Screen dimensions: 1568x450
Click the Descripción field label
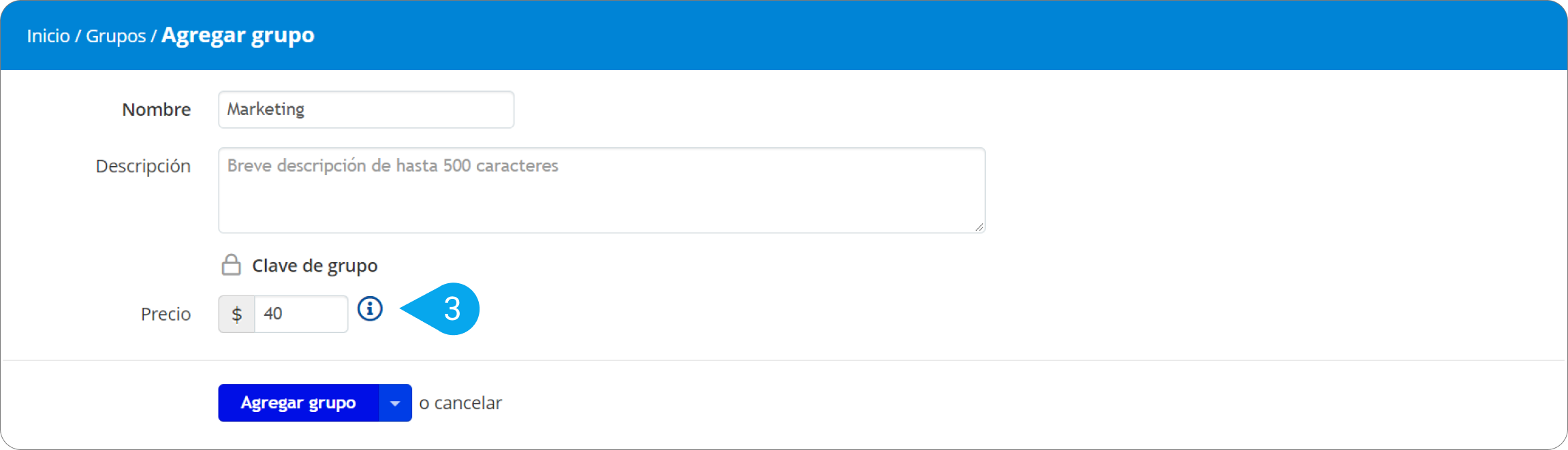coord(143,166)
